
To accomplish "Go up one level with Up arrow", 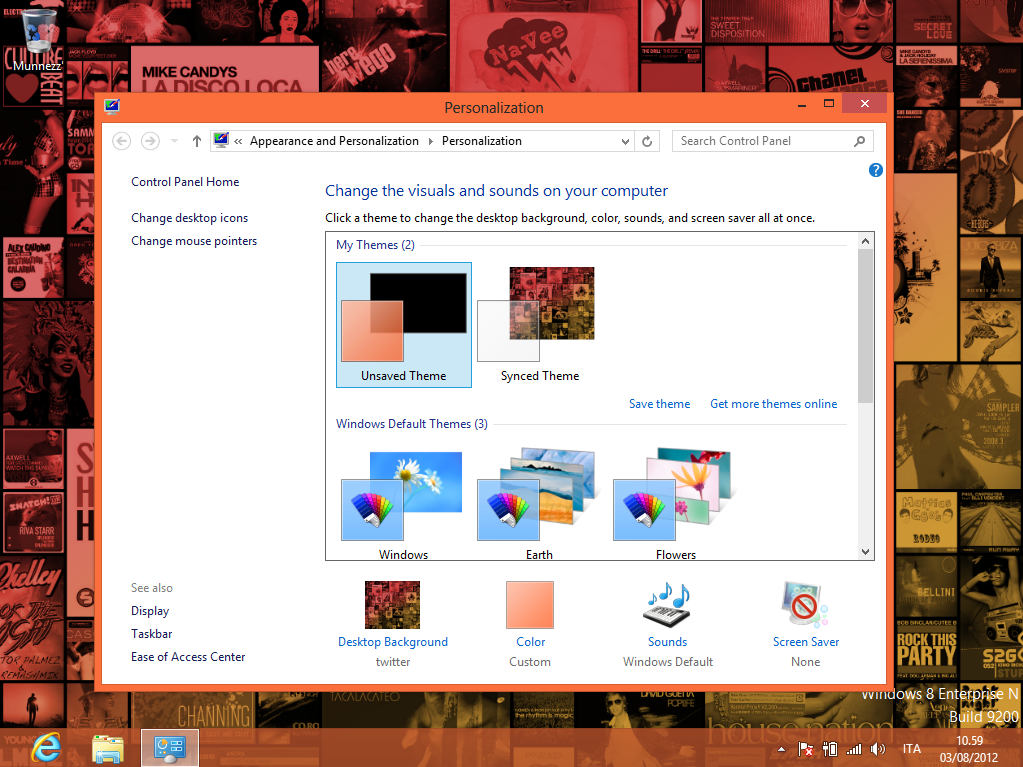I will pos(196,141).
